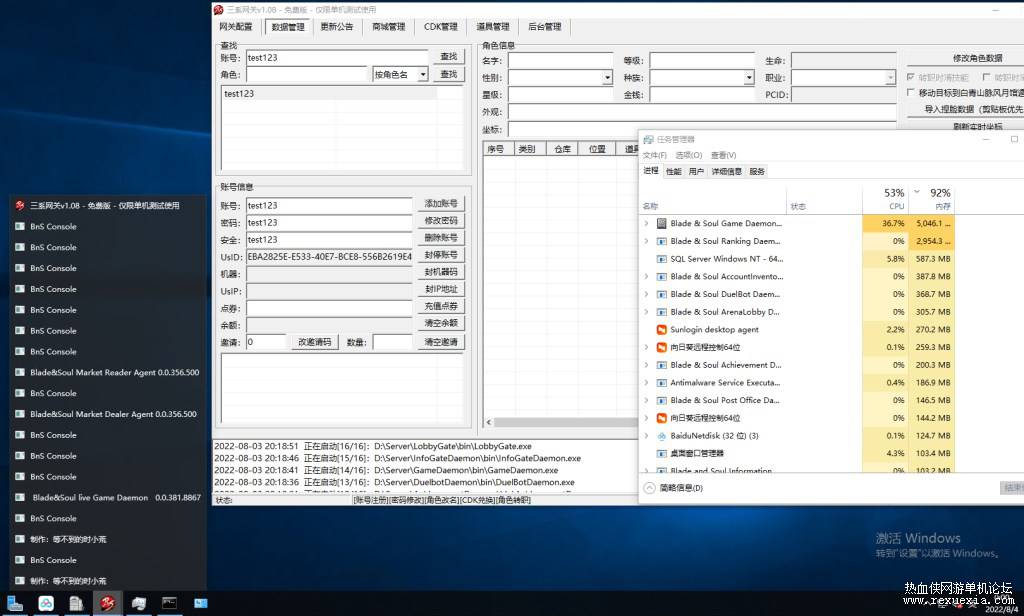Click the Blade & Soul Post Office Daemon icon
This screenshot has width=1024, height=616.
[661, 400]
